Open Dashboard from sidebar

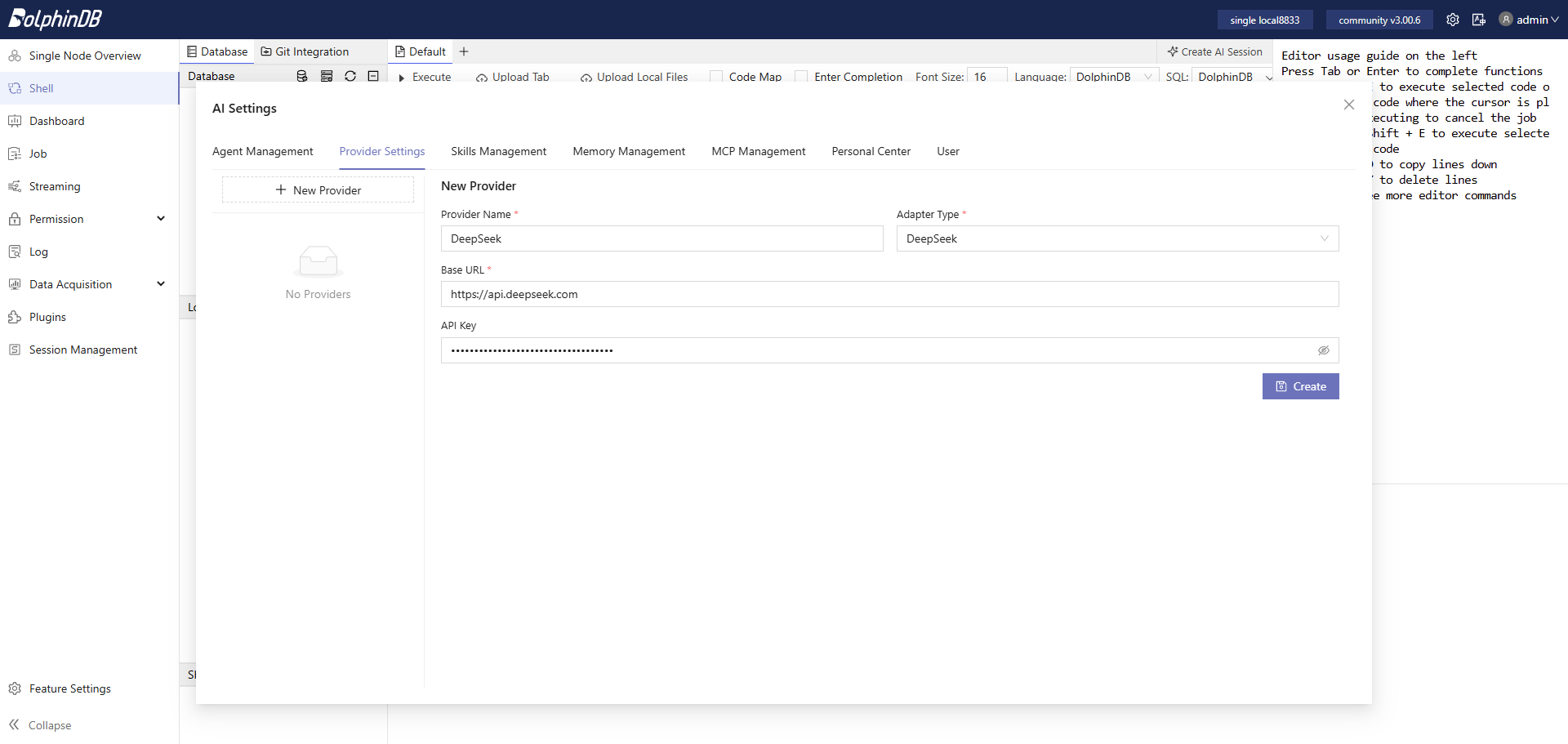[x=89, y=121]
